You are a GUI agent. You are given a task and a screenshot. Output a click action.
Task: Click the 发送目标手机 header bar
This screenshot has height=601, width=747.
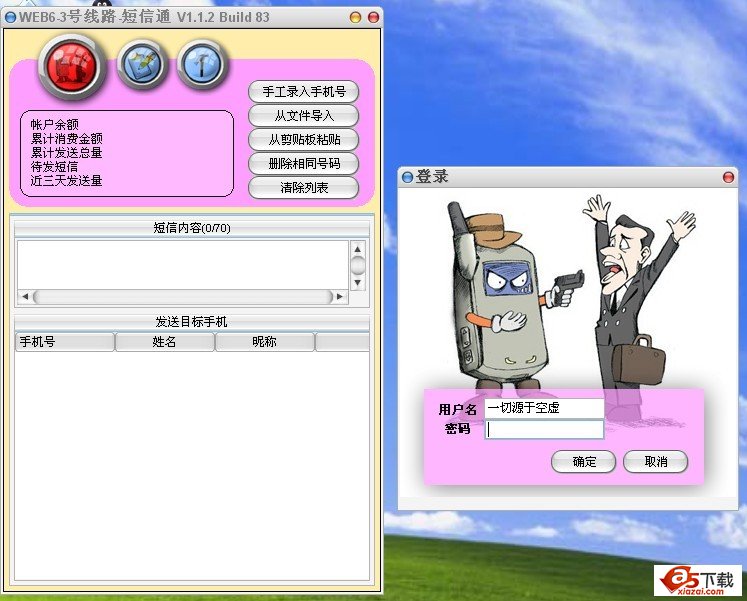(x=192, y=322)
